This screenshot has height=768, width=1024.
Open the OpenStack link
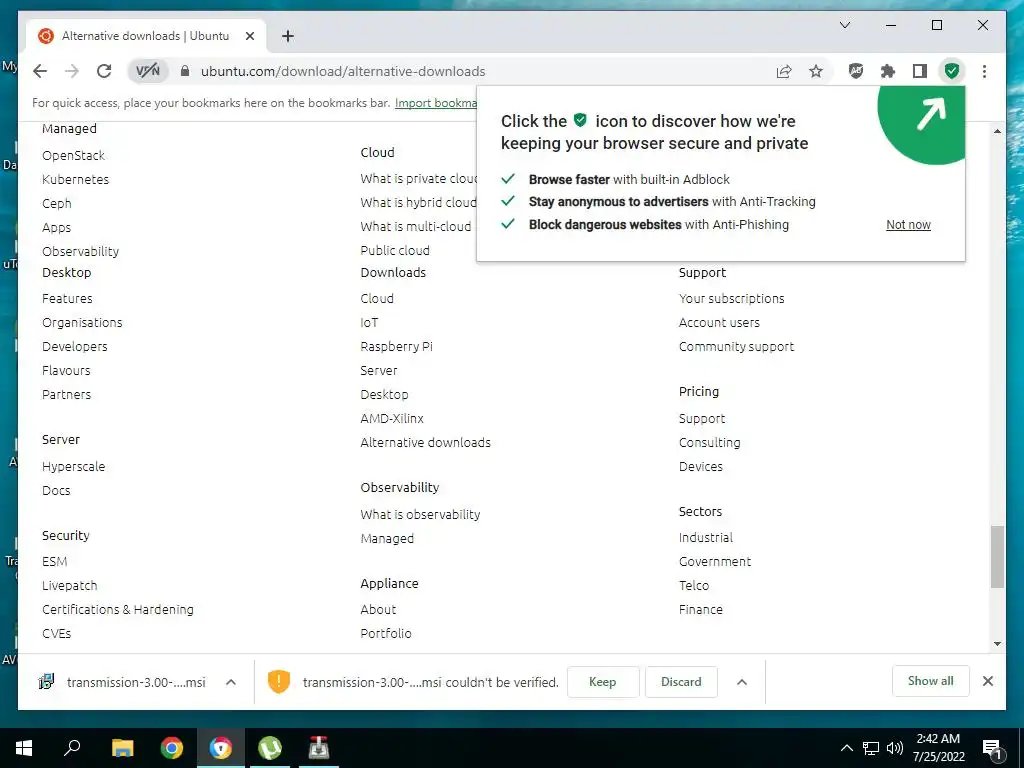click(x=73, y=155)
